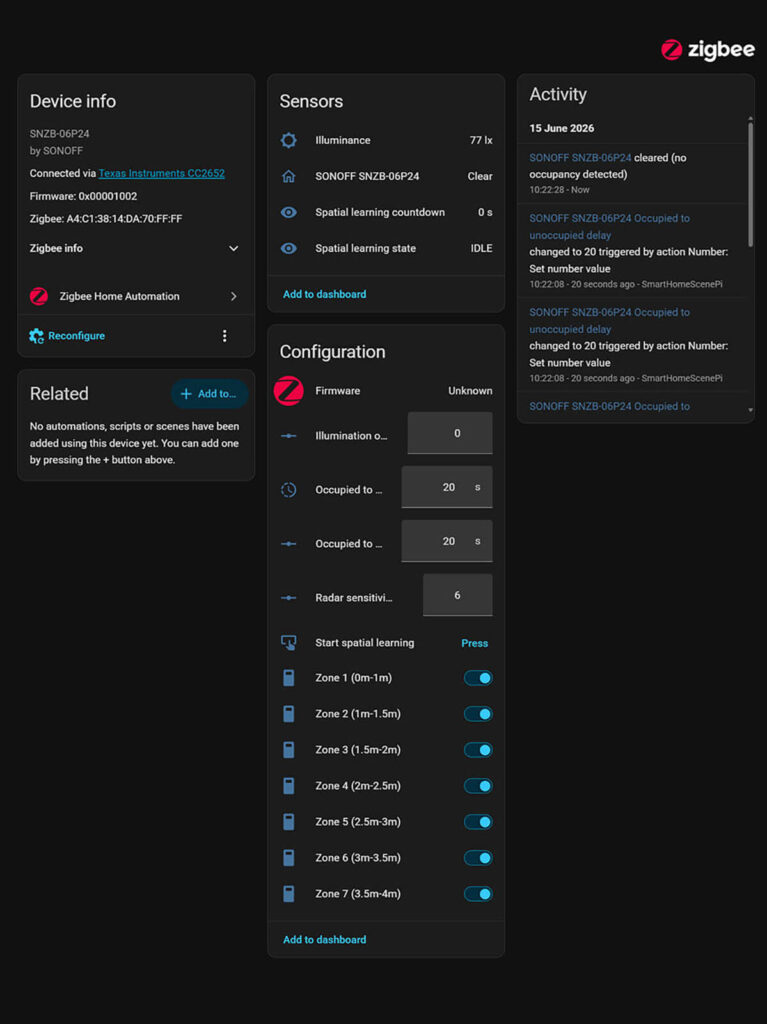Image resolution: width=767 pixels, height=1024 pixels.
Task: Click the Radar sensitivity value field
Action: (457, 595)
